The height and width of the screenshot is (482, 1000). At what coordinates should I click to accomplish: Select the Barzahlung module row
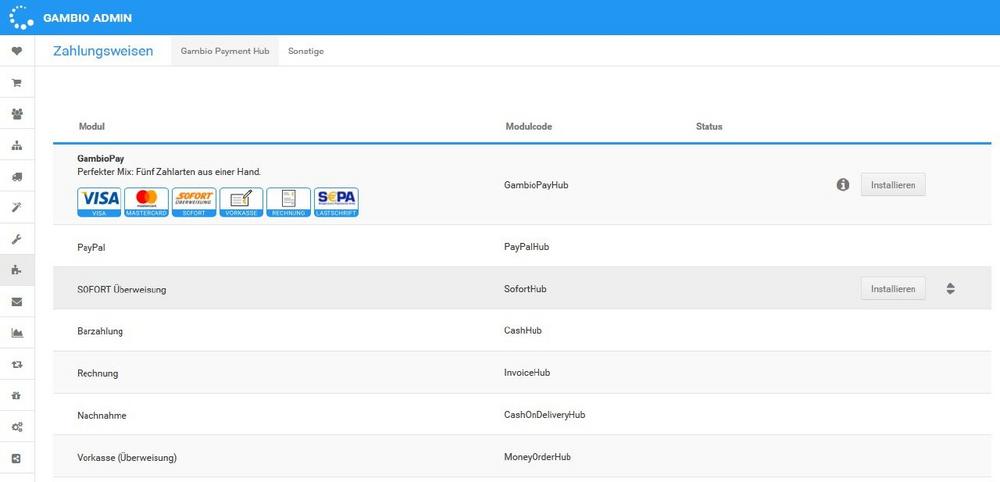tap(522, 330)
